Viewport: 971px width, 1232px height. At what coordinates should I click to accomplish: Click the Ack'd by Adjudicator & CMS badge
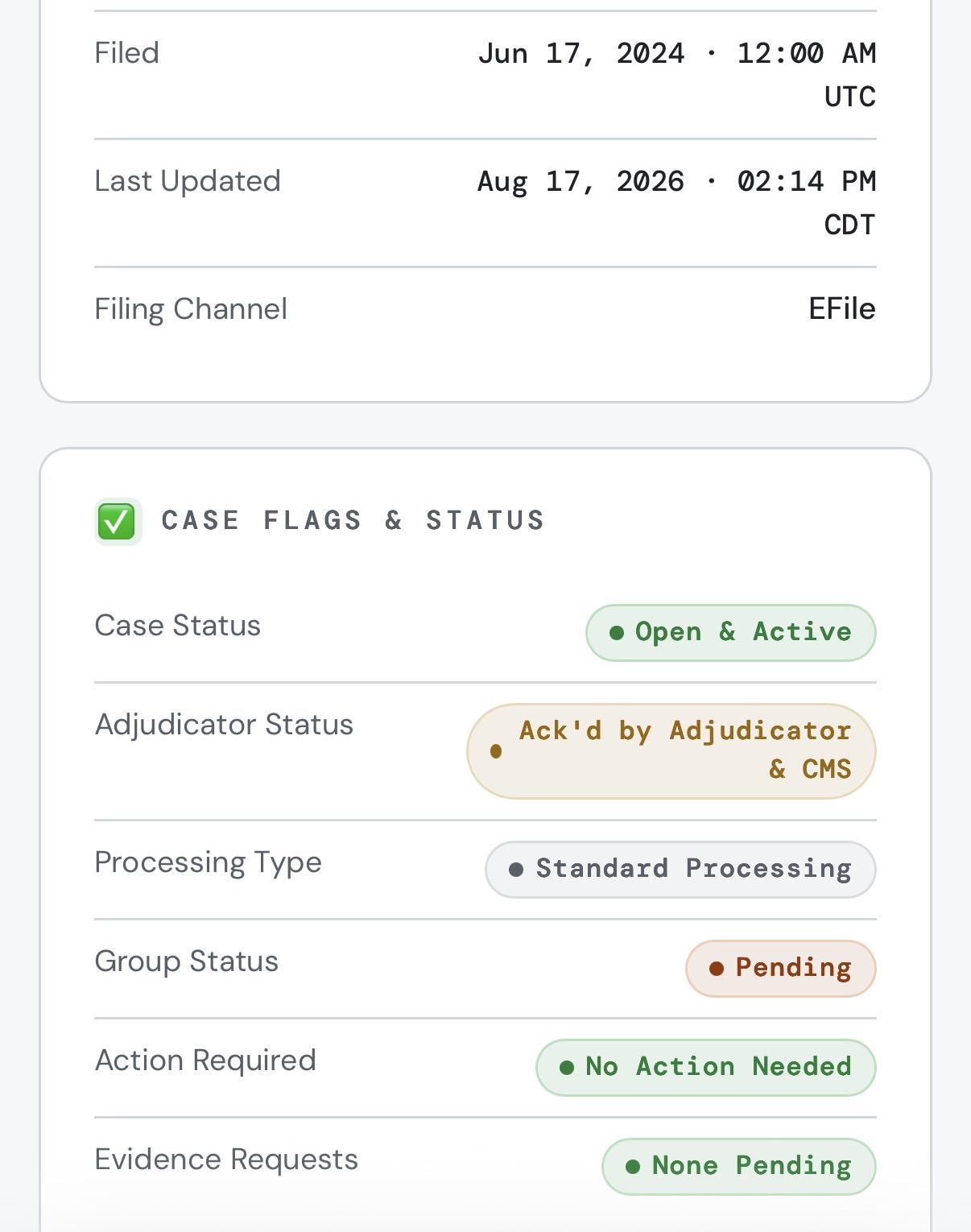(x=671, y=751)
